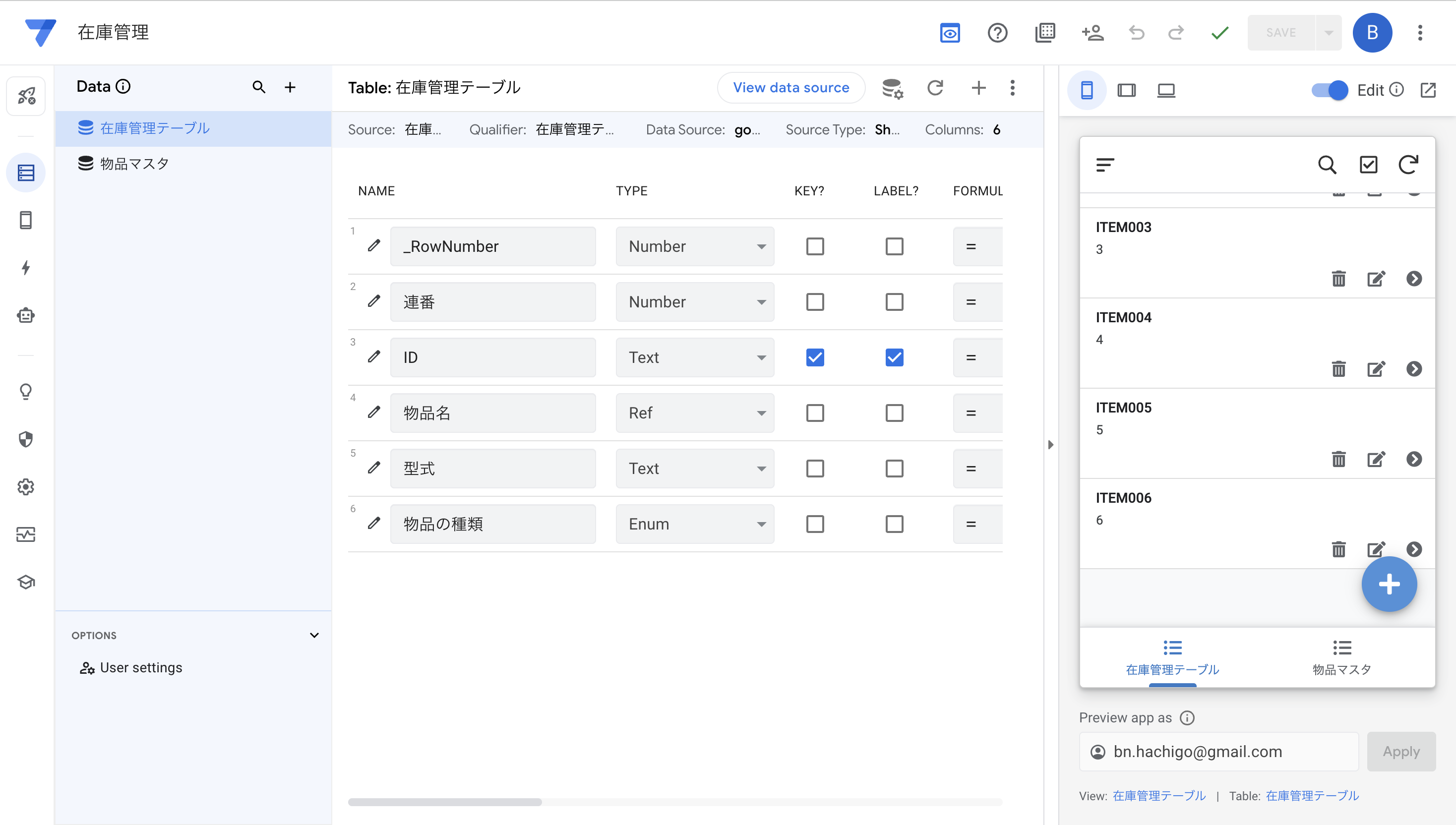Click the Regenerate schema refresh icon
This screenshot has height=825, width=1456.
(935, 88)
